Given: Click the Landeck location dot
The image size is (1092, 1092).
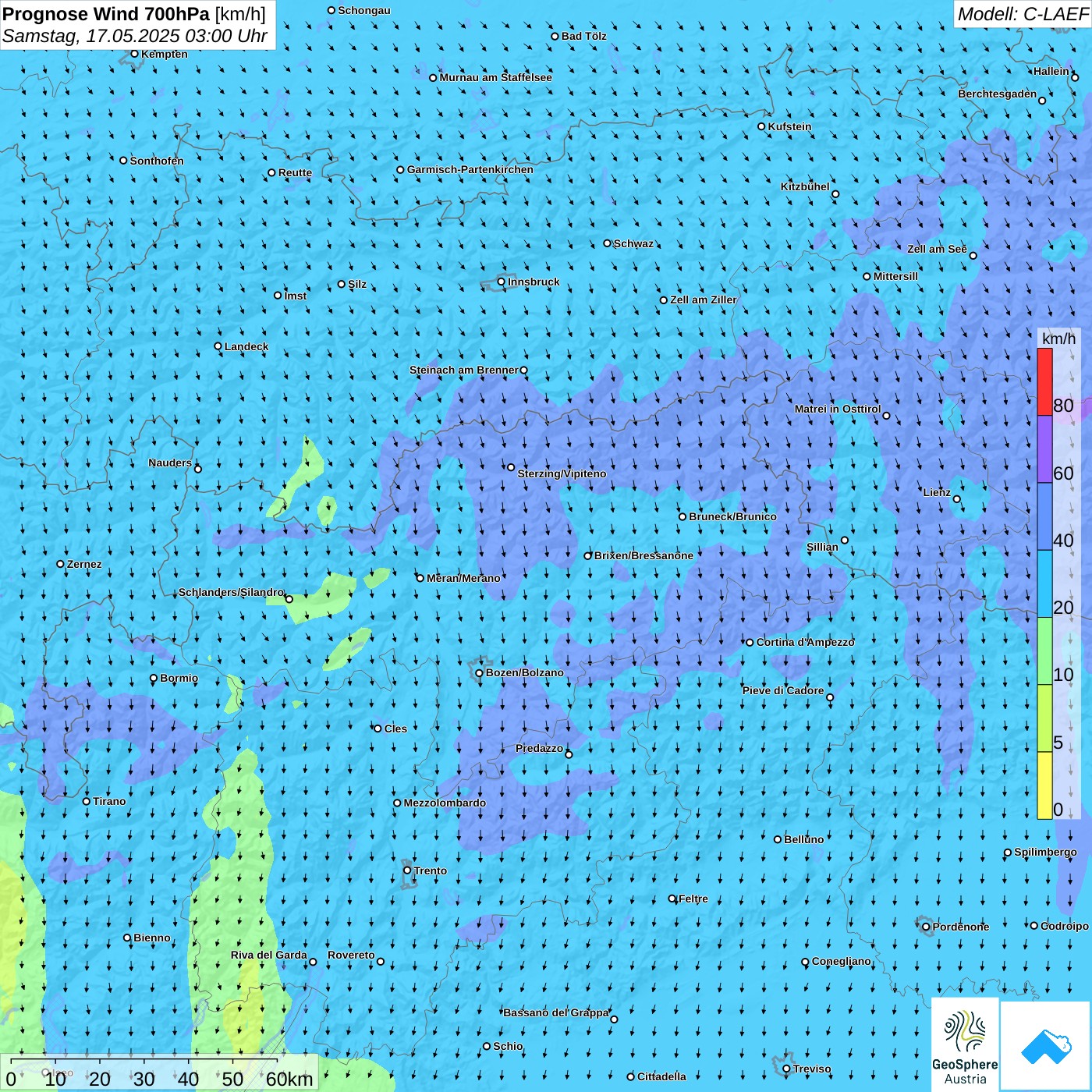Looking at the screenshot, I should (x=218, y=346).
